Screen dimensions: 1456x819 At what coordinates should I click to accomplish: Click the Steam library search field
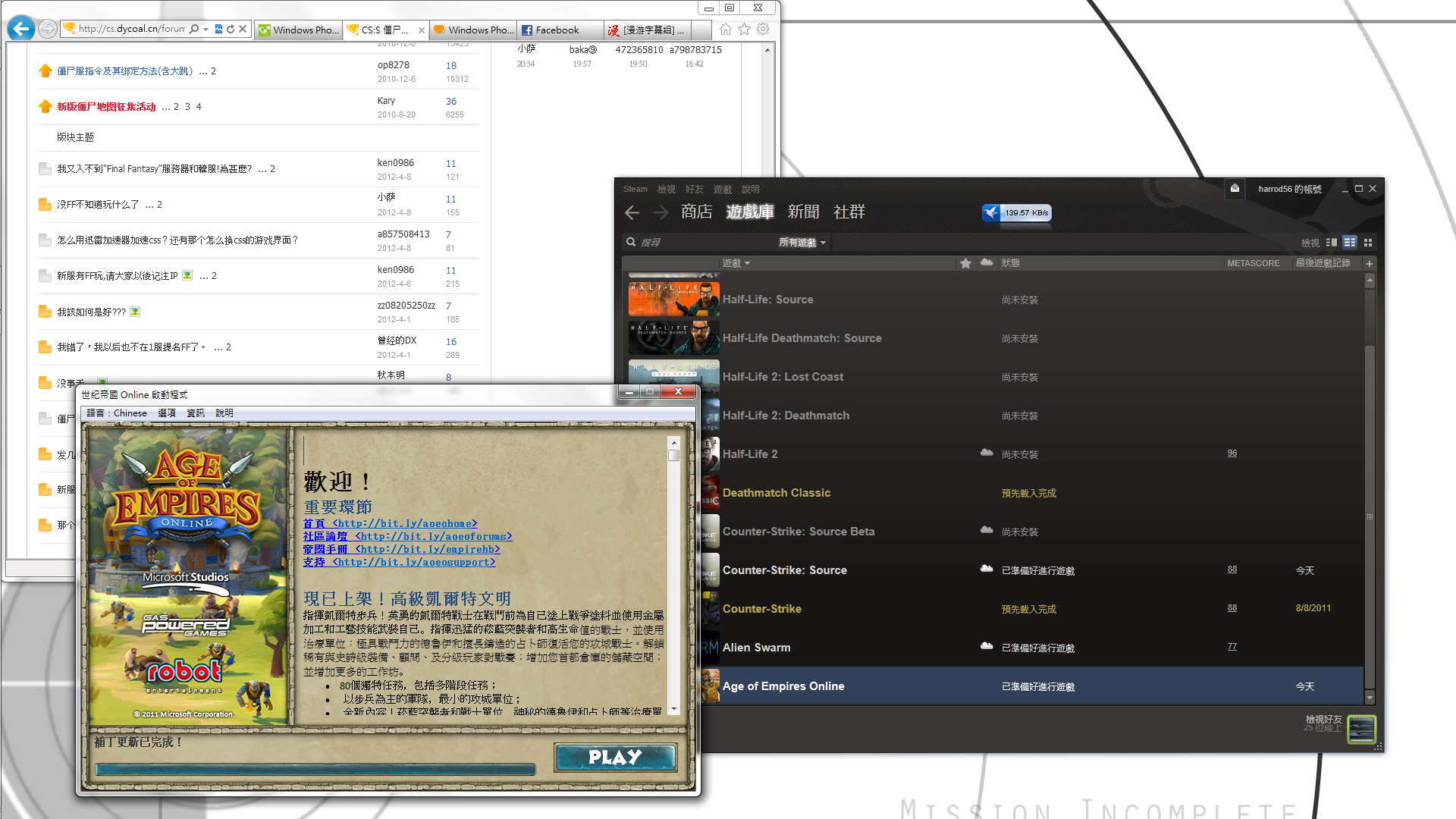pos(698,242)
